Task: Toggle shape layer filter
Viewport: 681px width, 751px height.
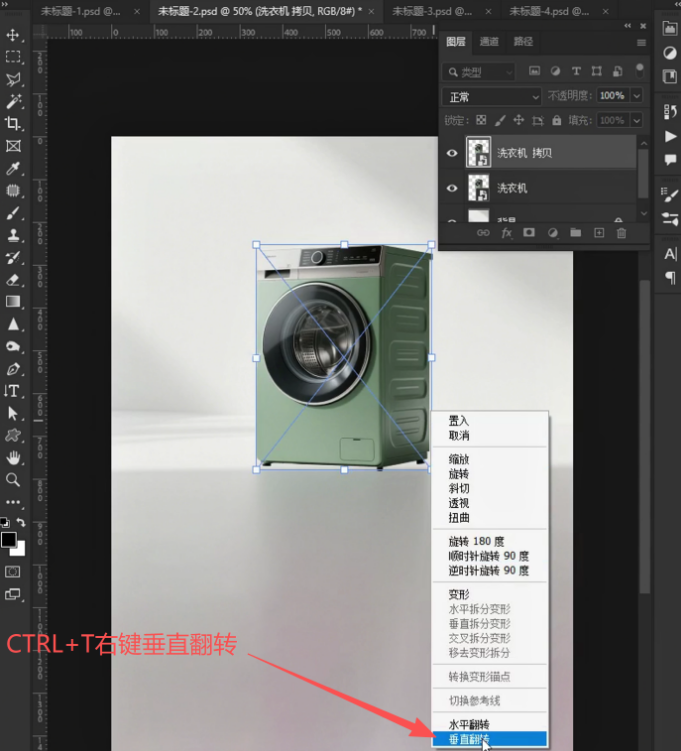Action: [597, 71]
